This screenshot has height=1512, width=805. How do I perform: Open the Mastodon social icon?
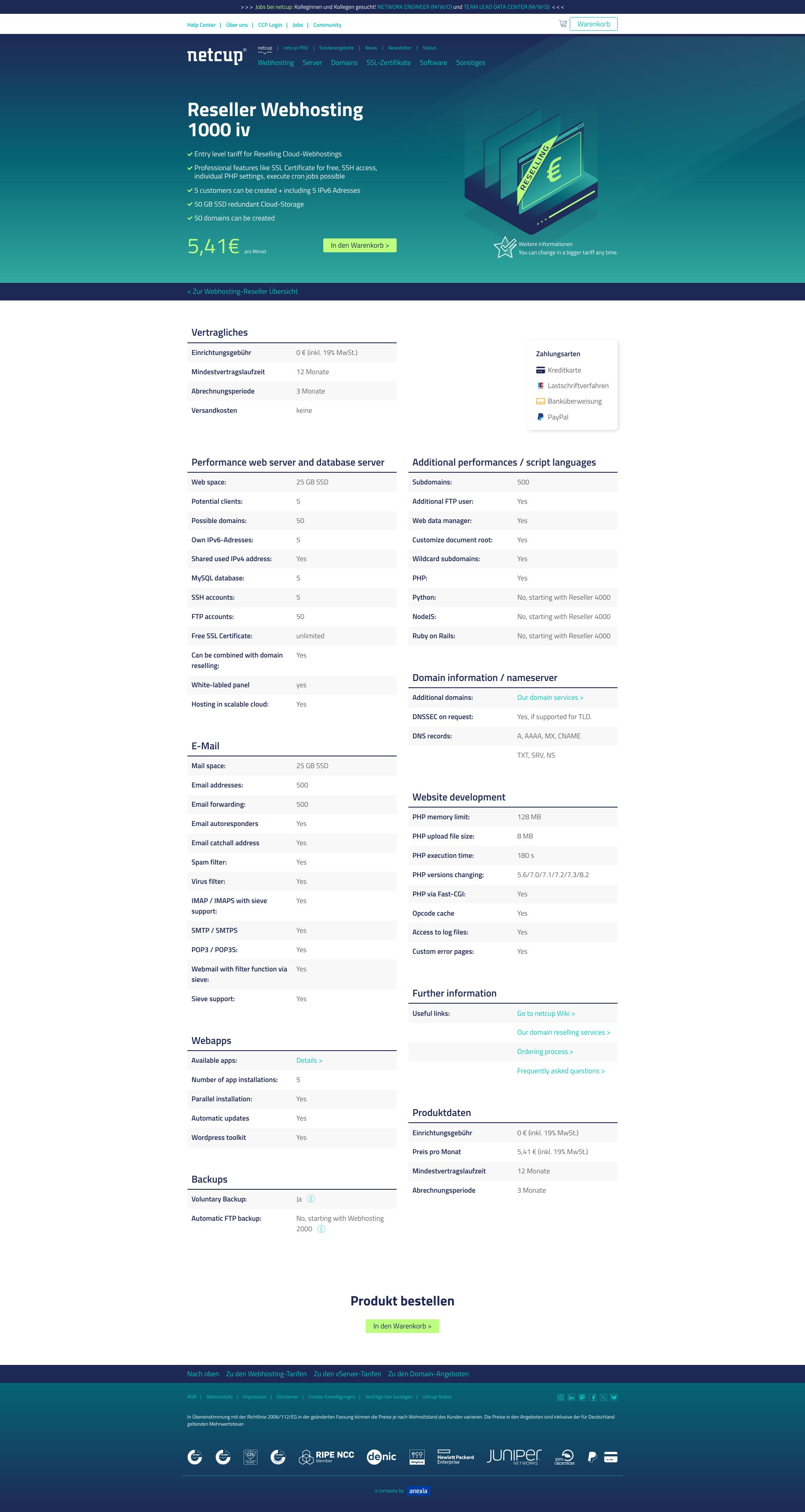582,1397
